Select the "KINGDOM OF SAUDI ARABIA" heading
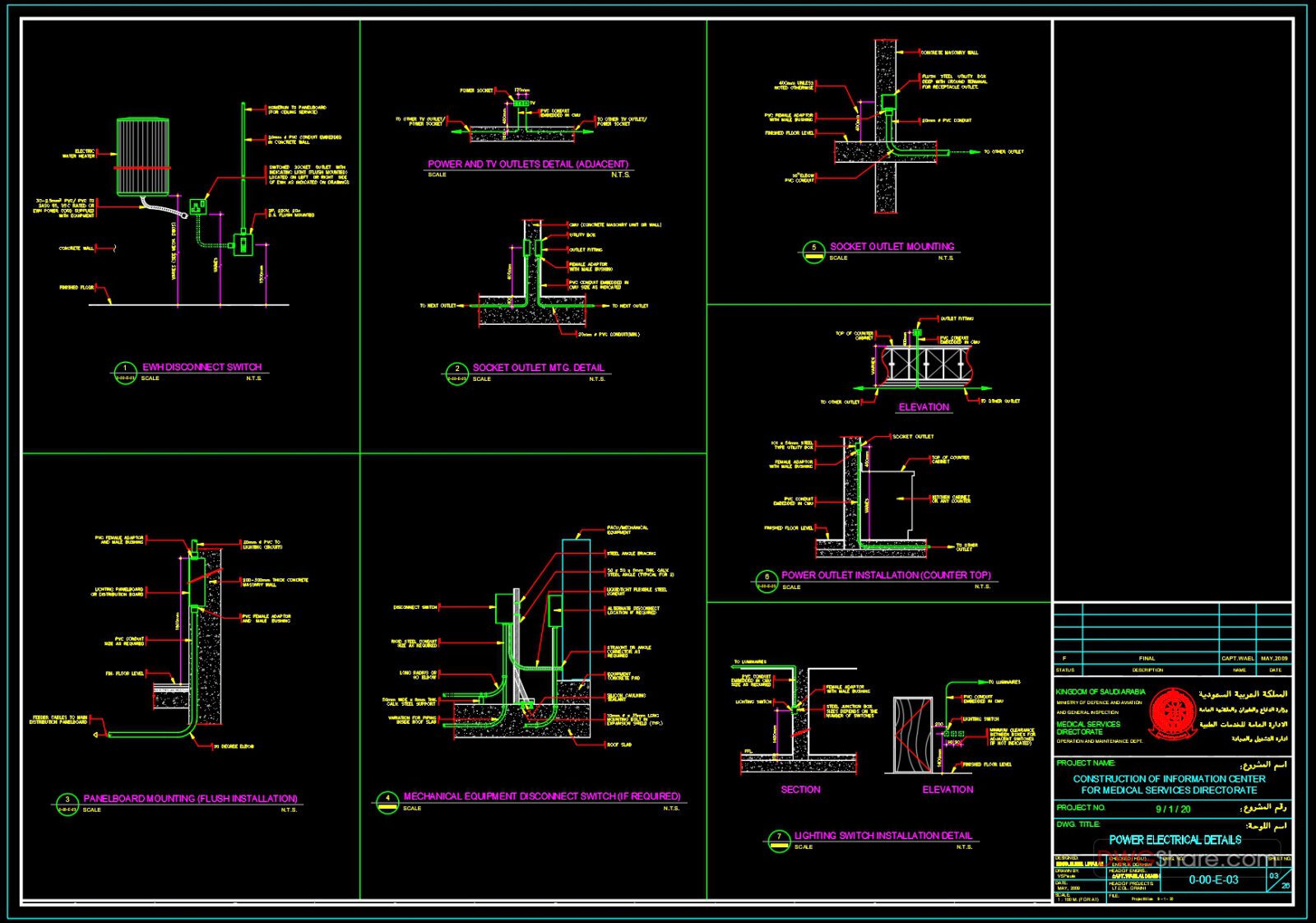The width and height of the screenshot is (1316, 923). coord(1100,692)
